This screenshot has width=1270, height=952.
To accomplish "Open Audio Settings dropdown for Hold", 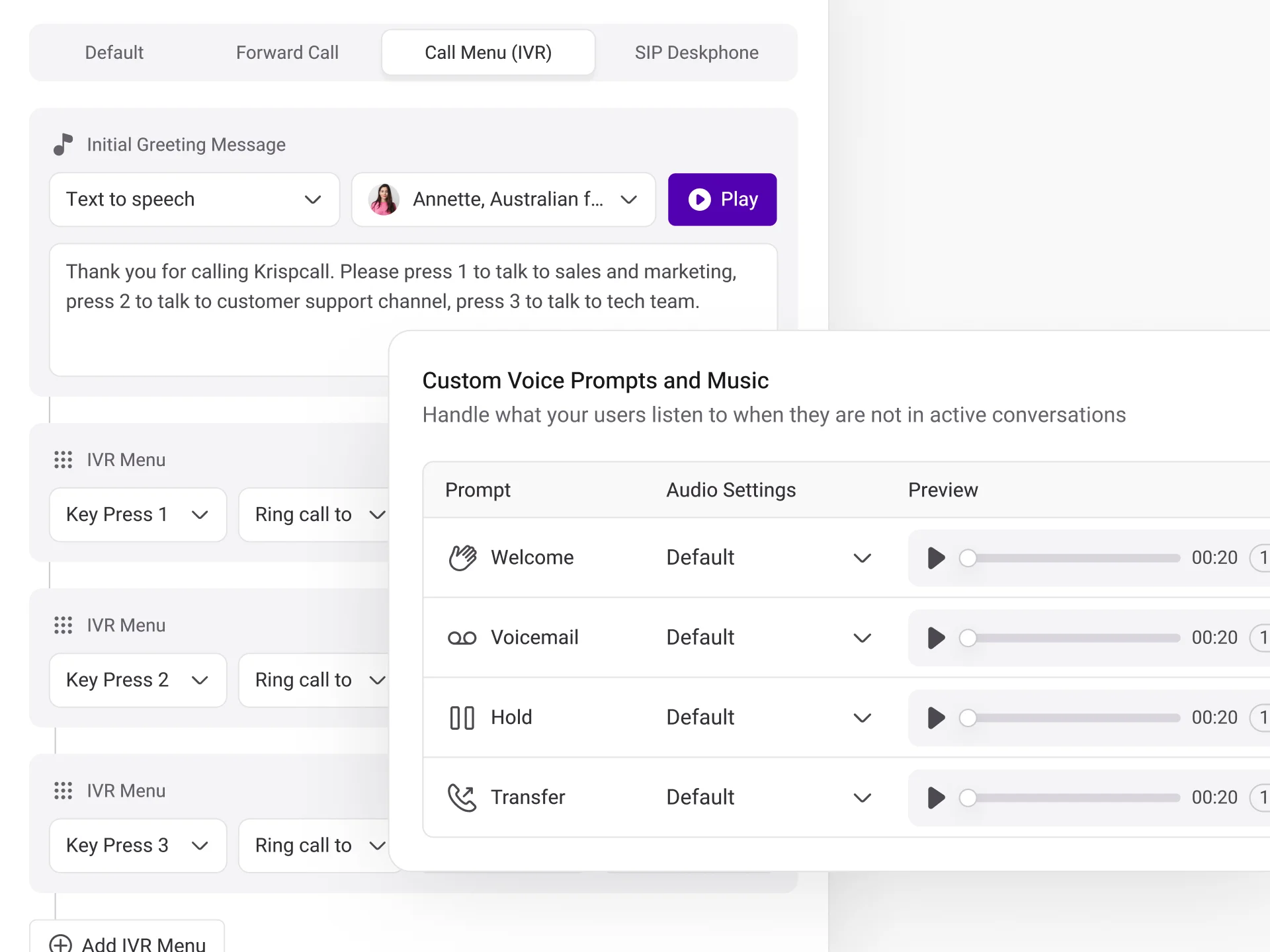I will pos(769,717).
